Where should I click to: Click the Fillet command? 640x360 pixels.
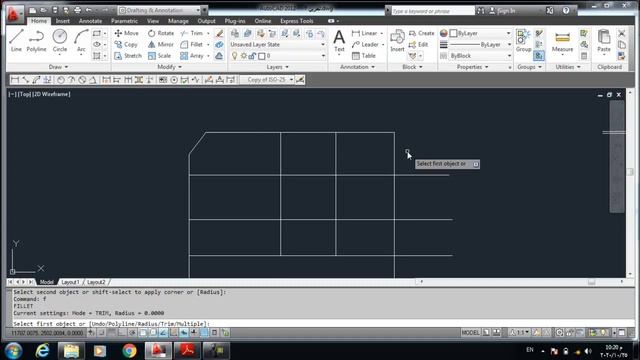click(x=192, y=44)
